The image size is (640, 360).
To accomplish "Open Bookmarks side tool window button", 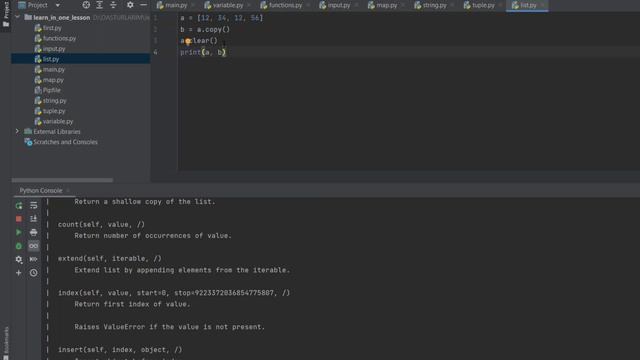I will pyautogui.click(x=6, y=343).
